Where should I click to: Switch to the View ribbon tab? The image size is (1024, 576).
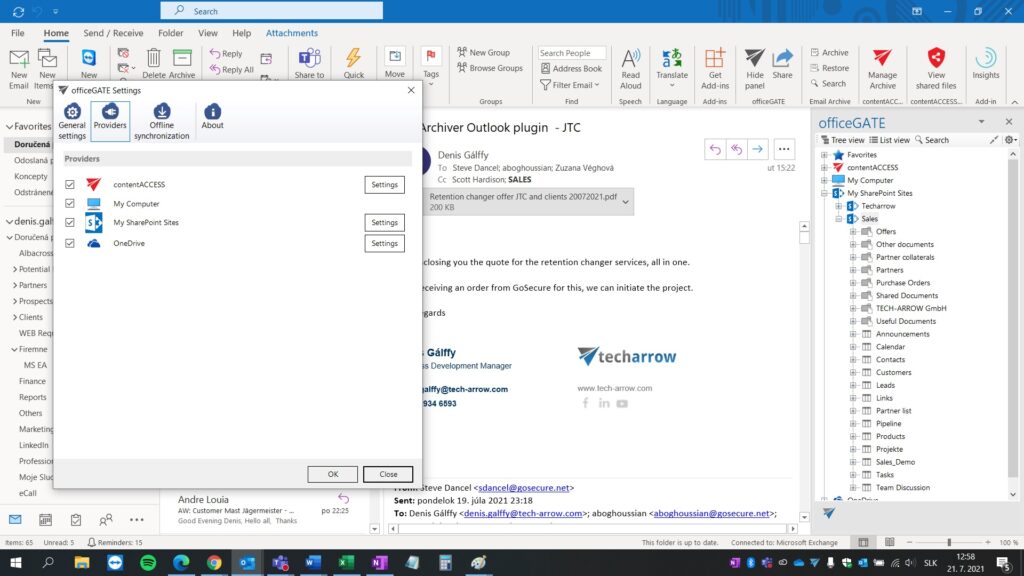click(x=208, y=33)
